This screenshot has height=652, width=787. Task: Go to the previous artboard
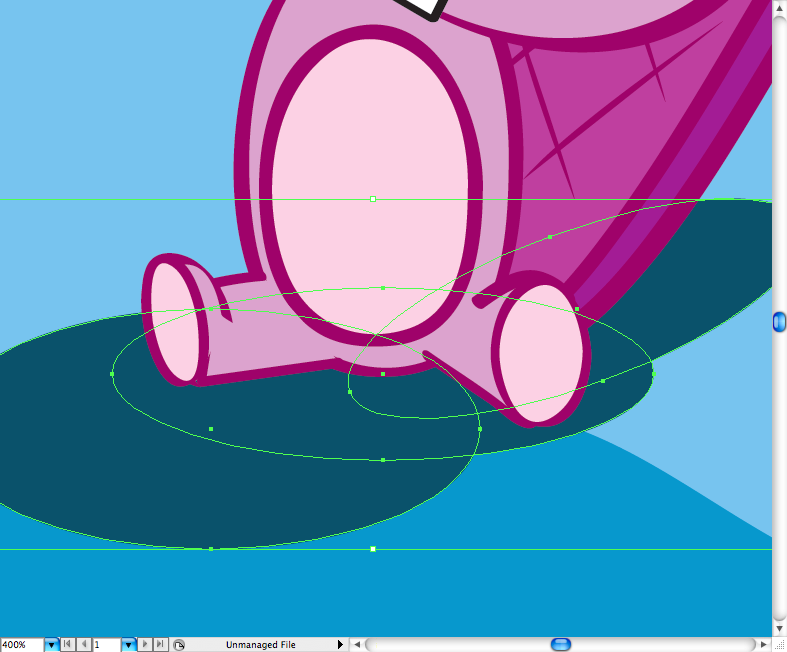pos(84,645)
